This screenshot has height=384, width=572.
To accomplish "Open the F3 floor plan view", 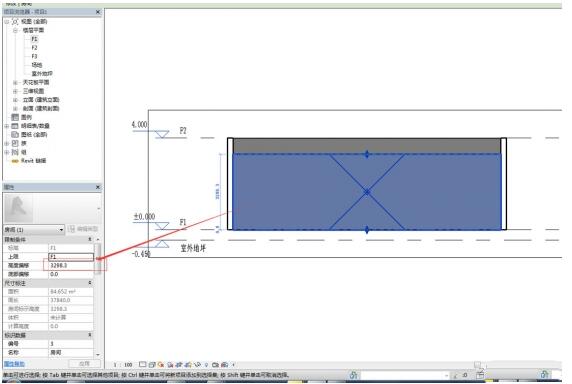I will tap(34, 57).
